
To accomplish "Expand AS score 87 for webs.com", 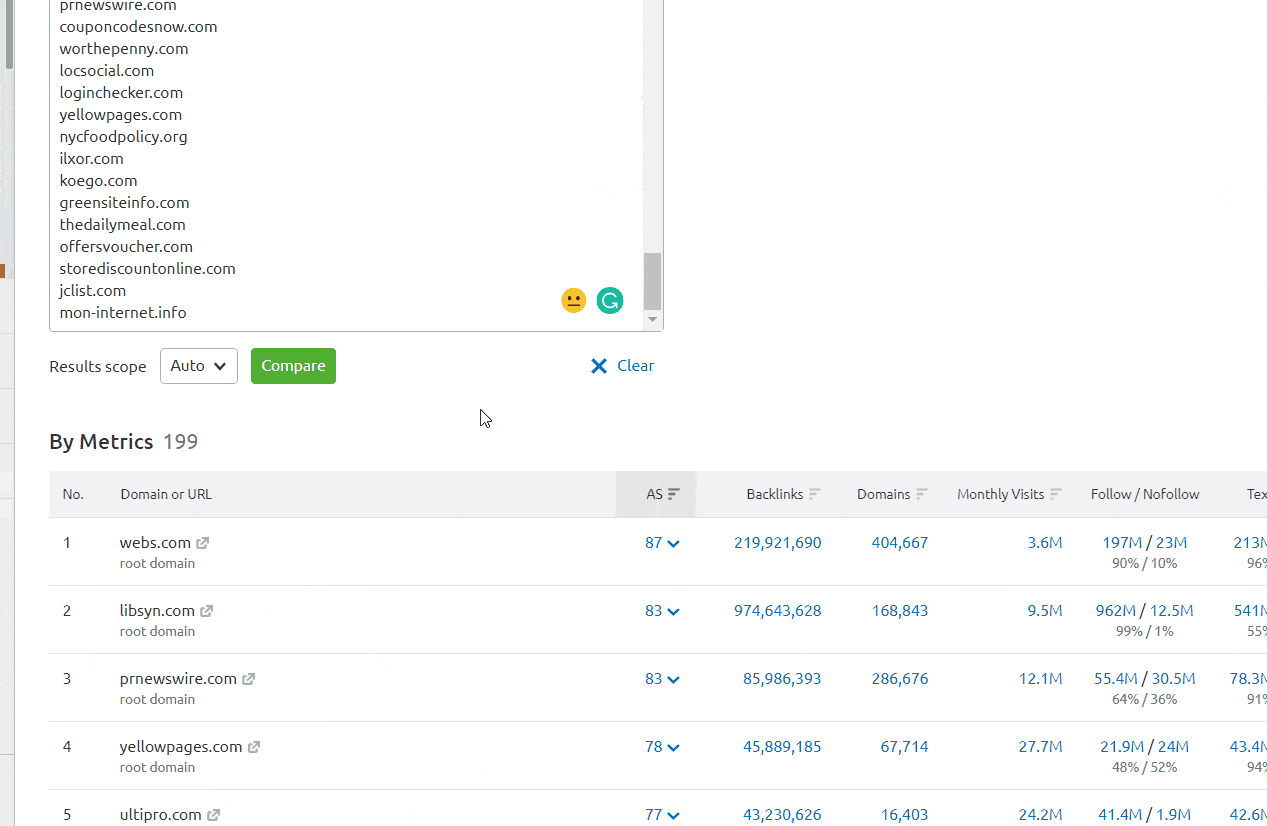I will (662, 543).
